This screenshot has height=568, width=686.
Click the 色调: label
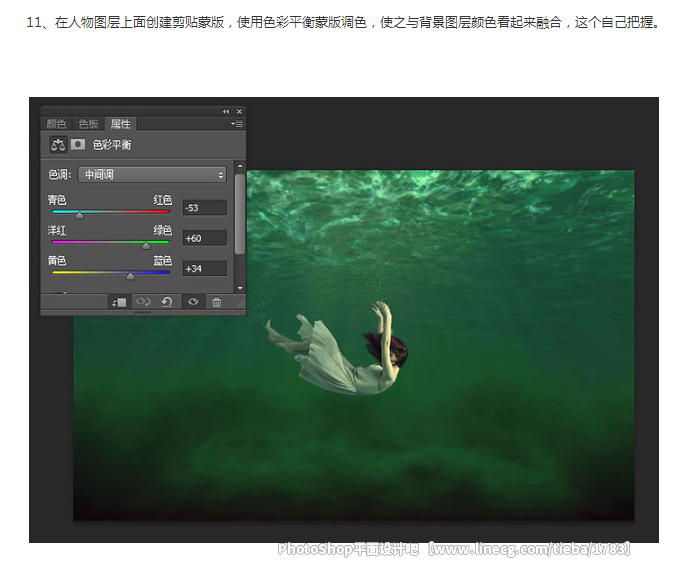coord(60,175)
